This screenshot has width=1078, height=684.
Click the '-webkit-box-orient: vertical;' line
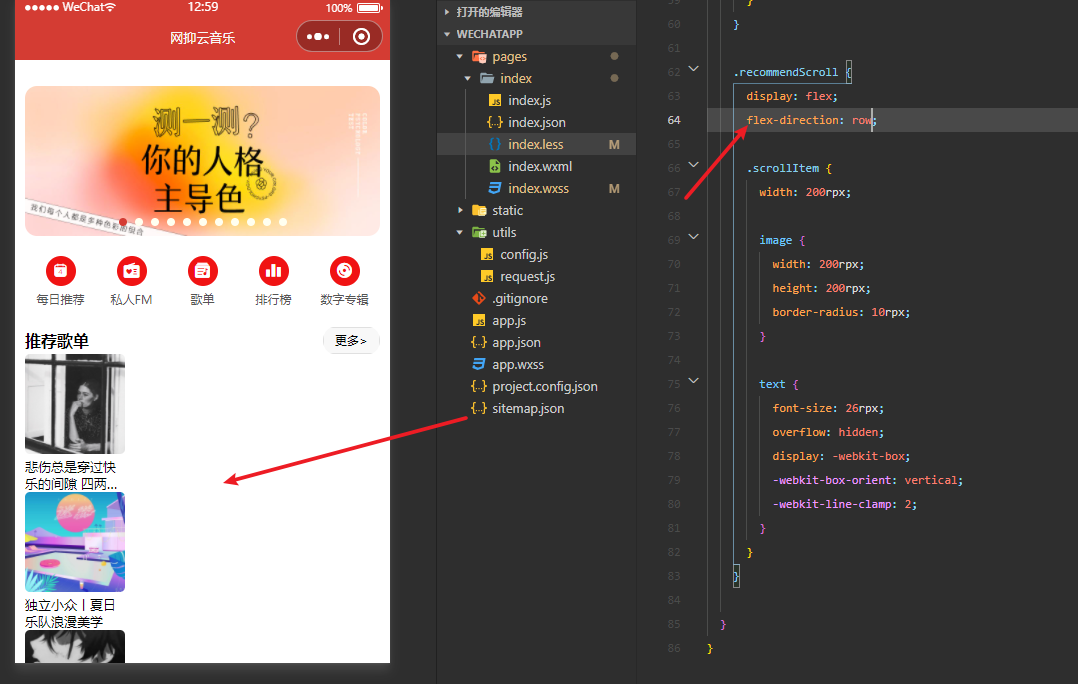coord(868,481)
